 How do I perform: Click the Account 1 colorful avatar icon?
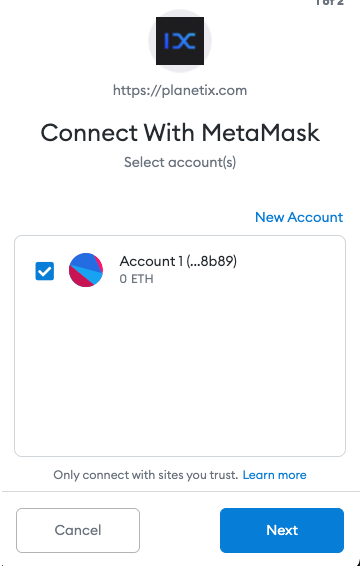click(x=86, y=270)
